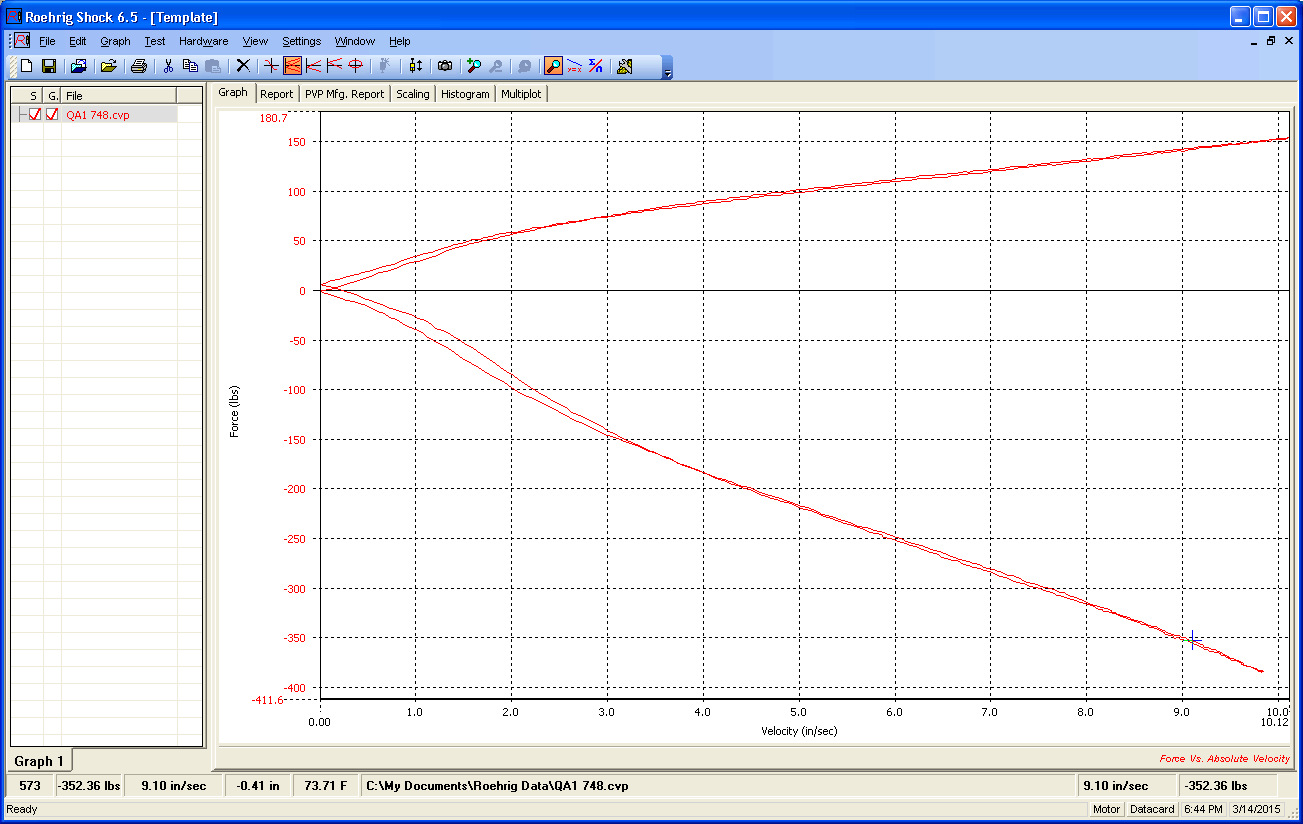Click the black X delete icon

click(242, 66)
